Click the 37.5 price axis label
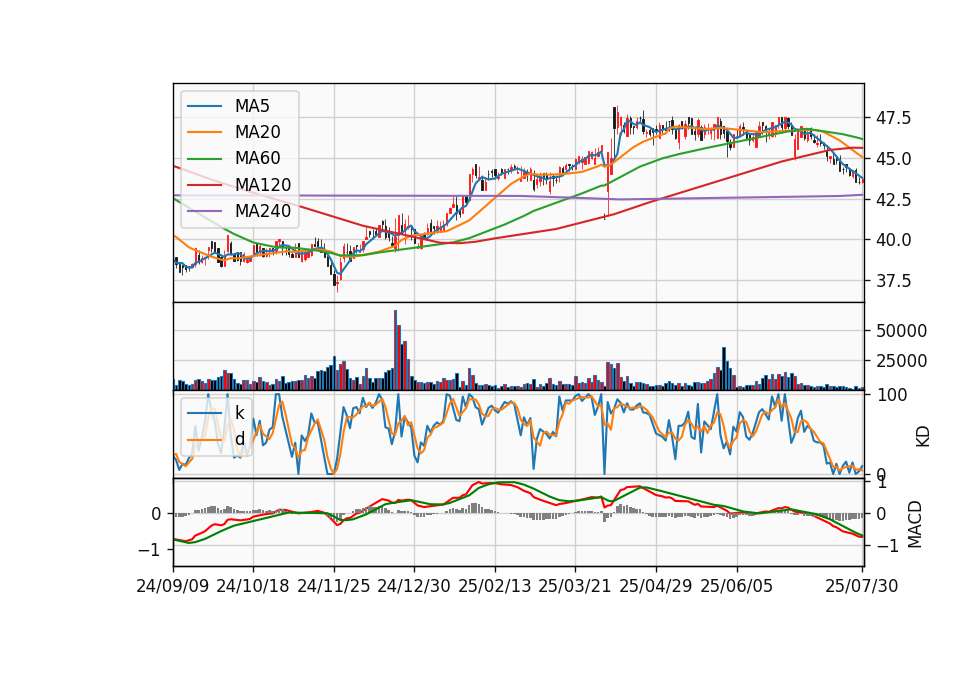 click(893, 281)
